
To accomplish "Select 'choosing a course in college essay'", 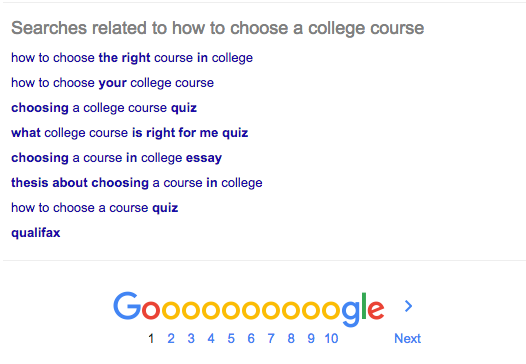I will point(116,158).
